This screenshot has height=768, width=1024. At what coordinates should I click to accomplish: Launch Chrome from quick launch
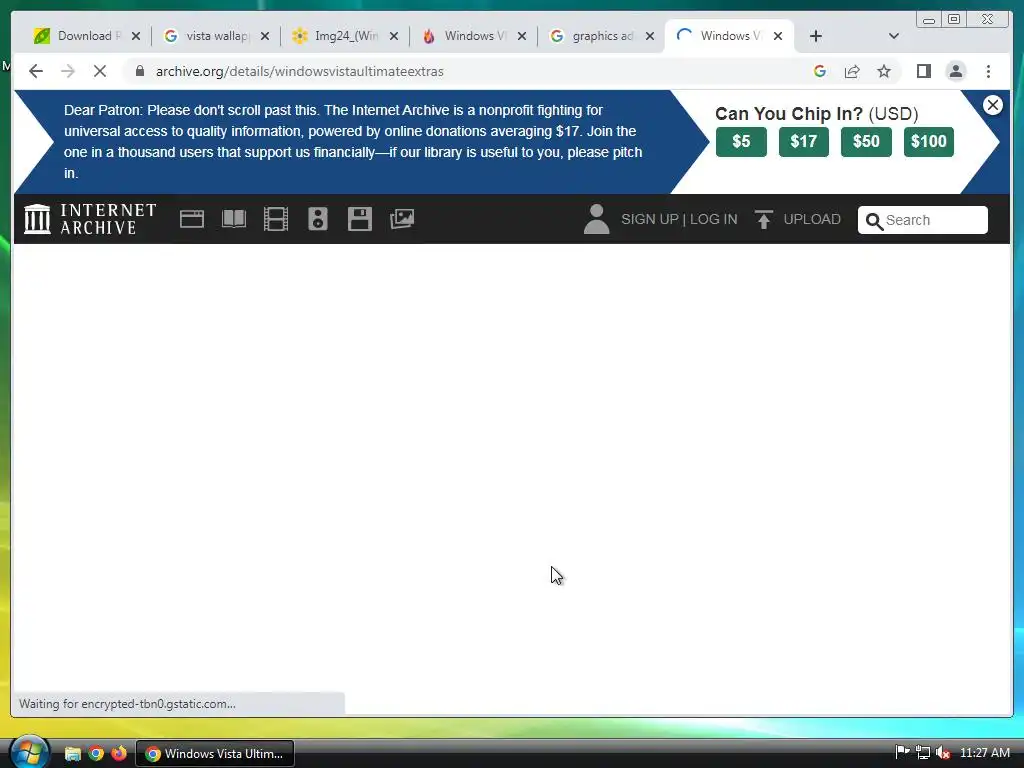[96, 754]
